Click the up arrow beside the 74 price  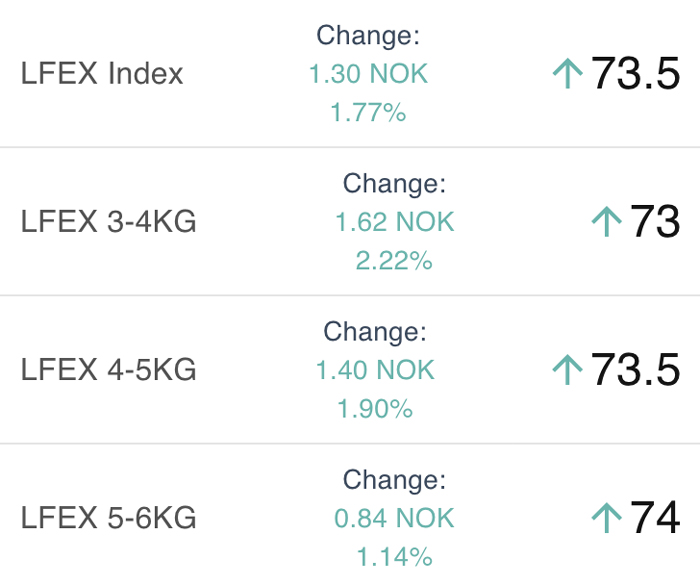click(606, 518)
